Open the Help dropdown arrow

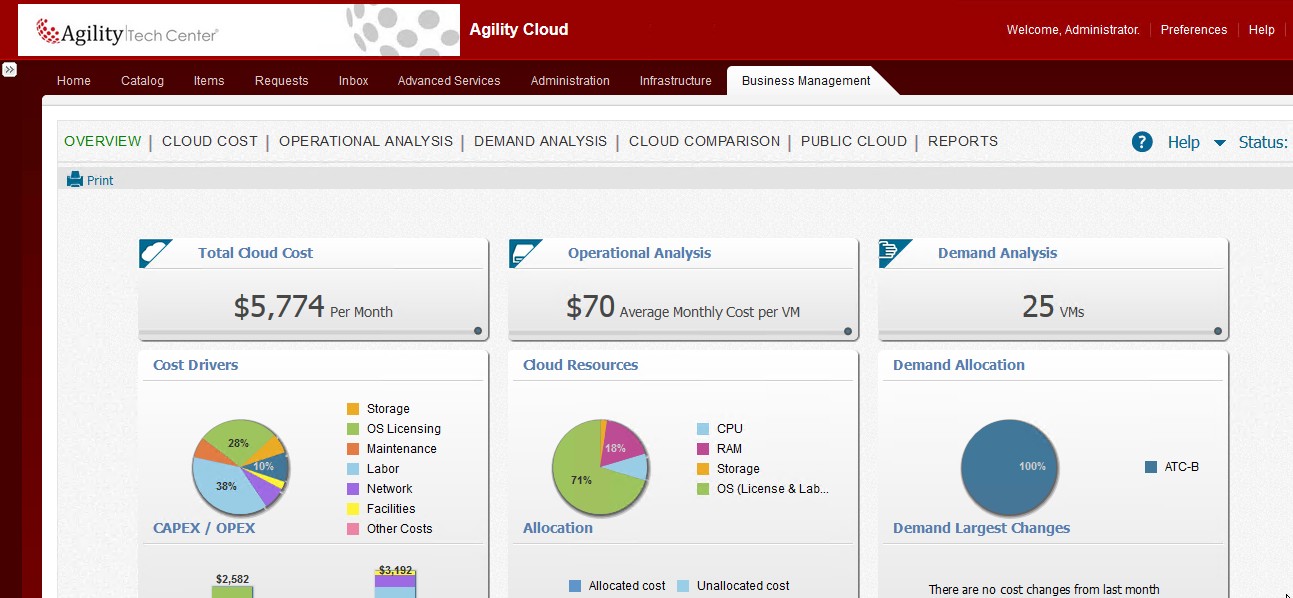tap(1219, 143)
